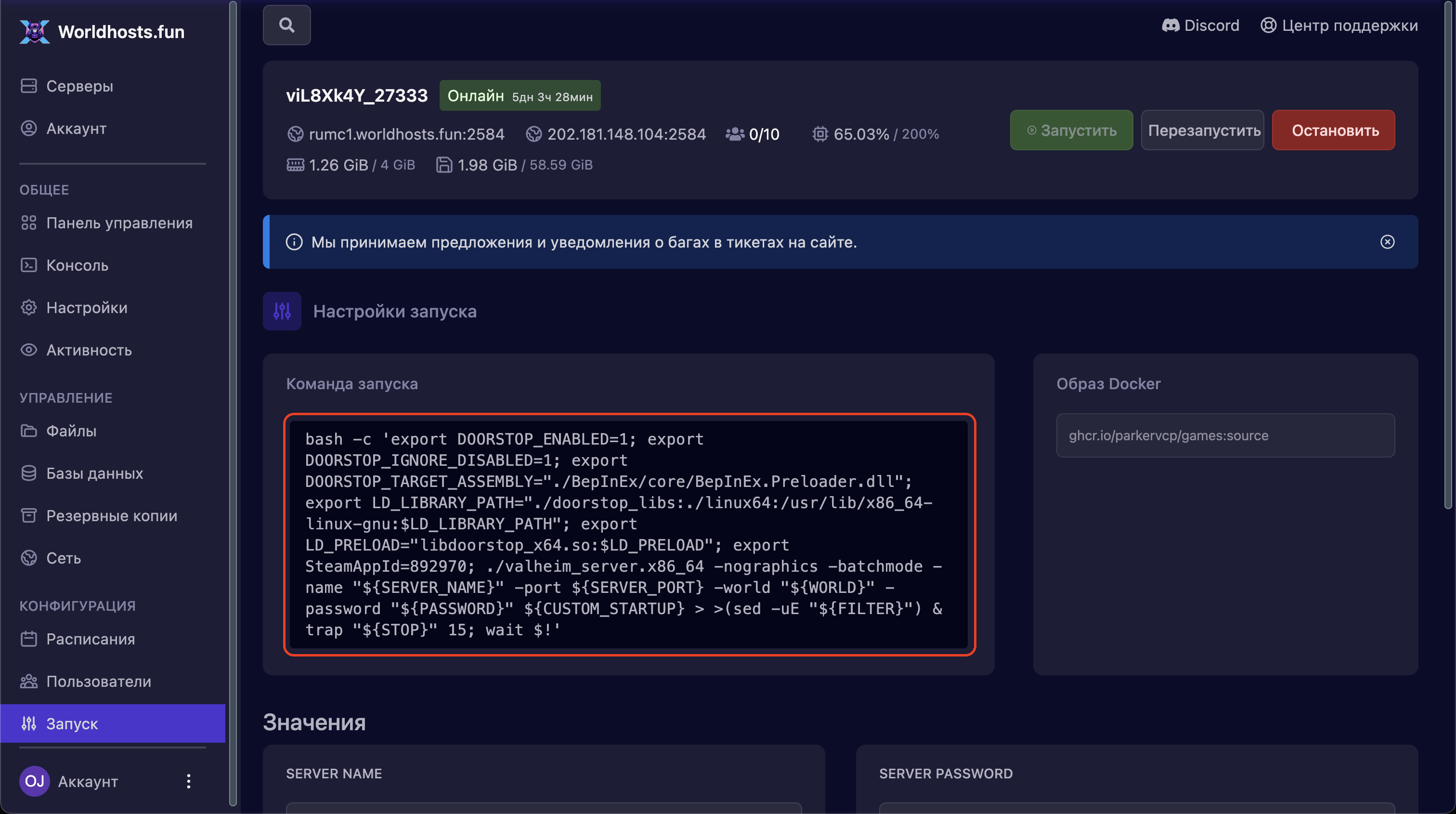Click the Worldhosts.fun logo icon
This screenshot has height=814, width=1456.
click(35, 32)
